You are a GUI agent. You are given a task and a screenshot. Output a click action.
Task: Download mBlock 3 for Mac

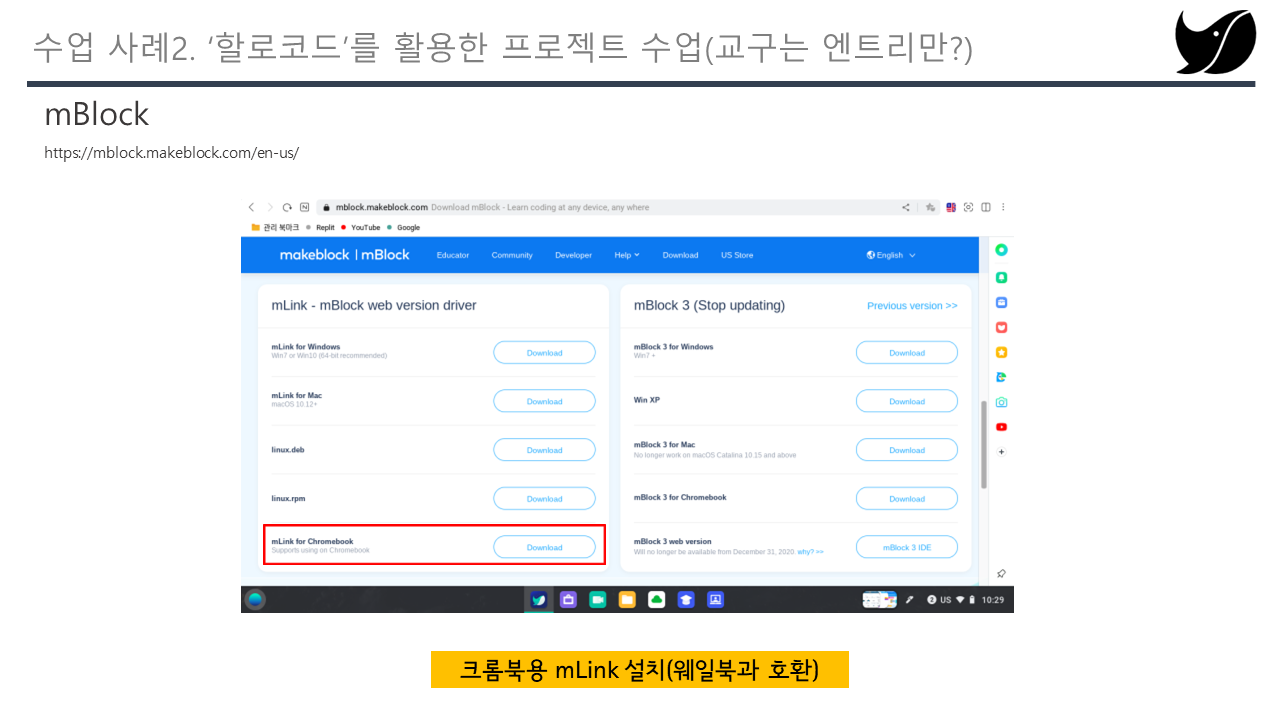click(907, 450)
